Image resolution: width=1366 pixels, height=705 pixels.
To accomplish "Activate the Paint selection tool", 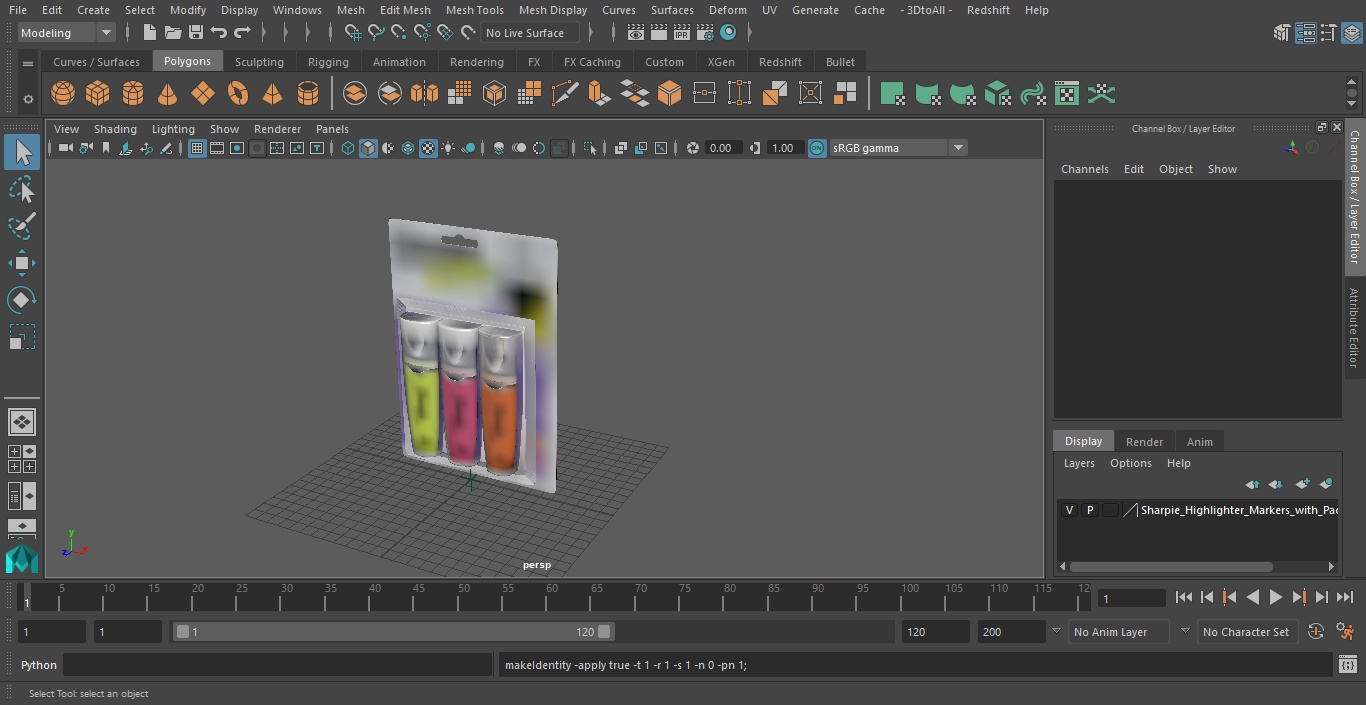I will click(x=21, y=226).
